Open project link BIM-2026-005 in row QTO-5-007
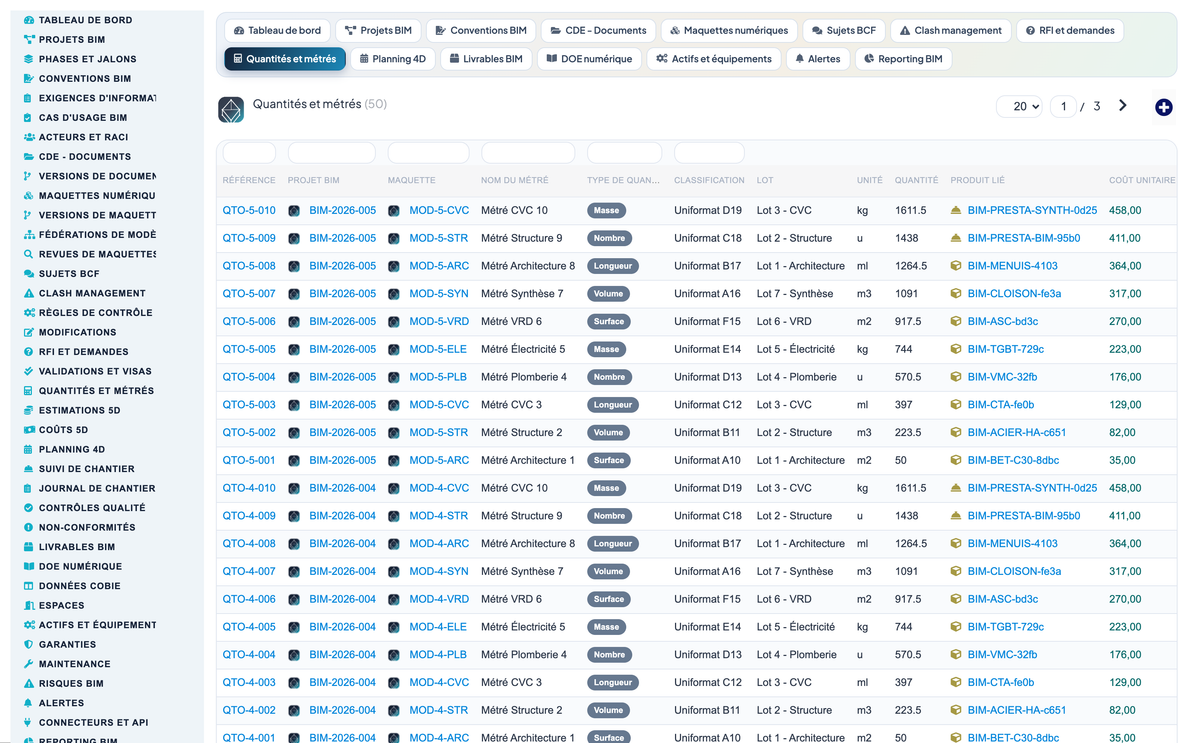1200x743 pixels. tap(342, 294)
